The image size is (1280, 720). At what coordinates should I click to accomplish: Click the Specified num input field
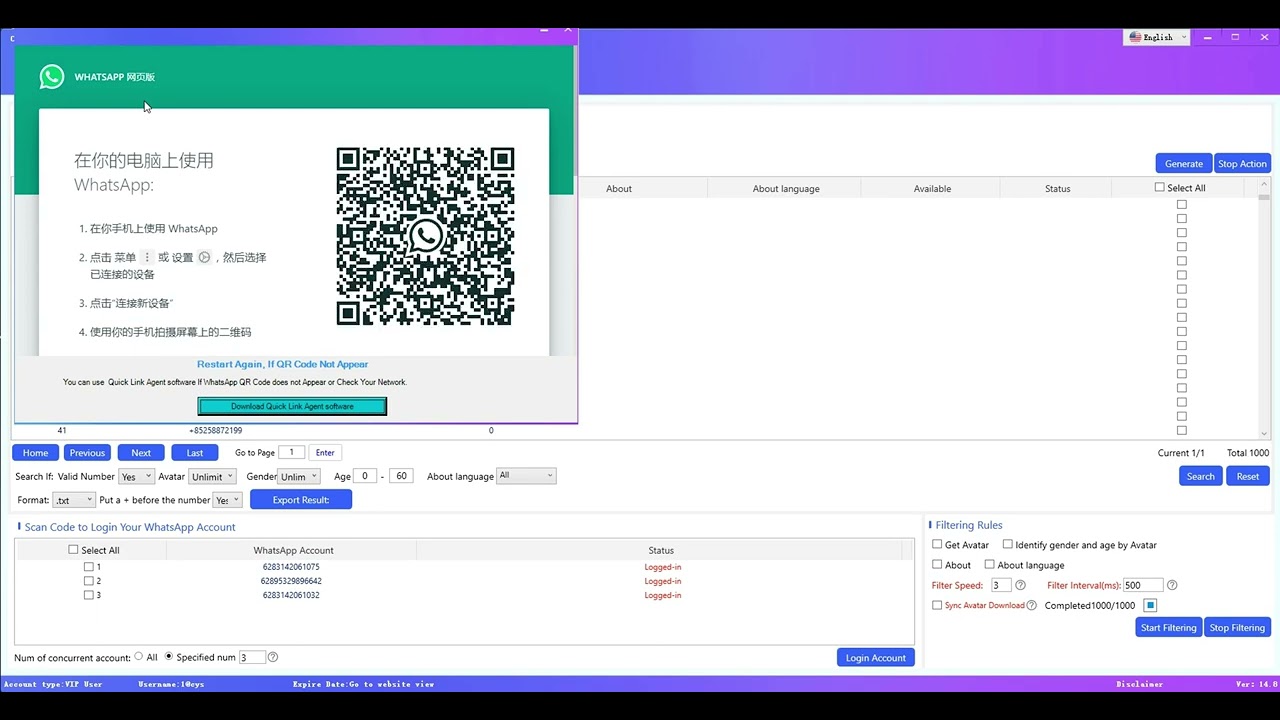[x=251, y=657]
